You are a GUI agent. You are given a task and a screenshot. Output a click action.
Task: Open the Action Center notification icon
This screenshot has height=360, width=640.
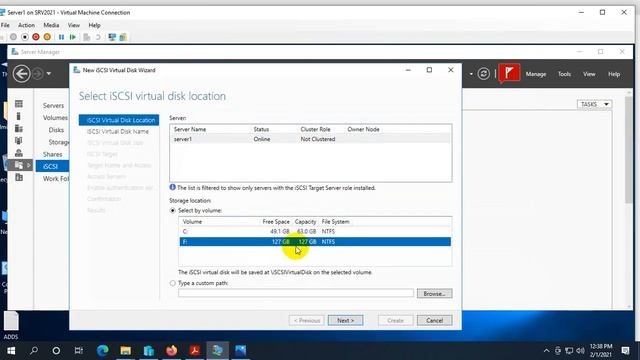(x=626, y=351)
